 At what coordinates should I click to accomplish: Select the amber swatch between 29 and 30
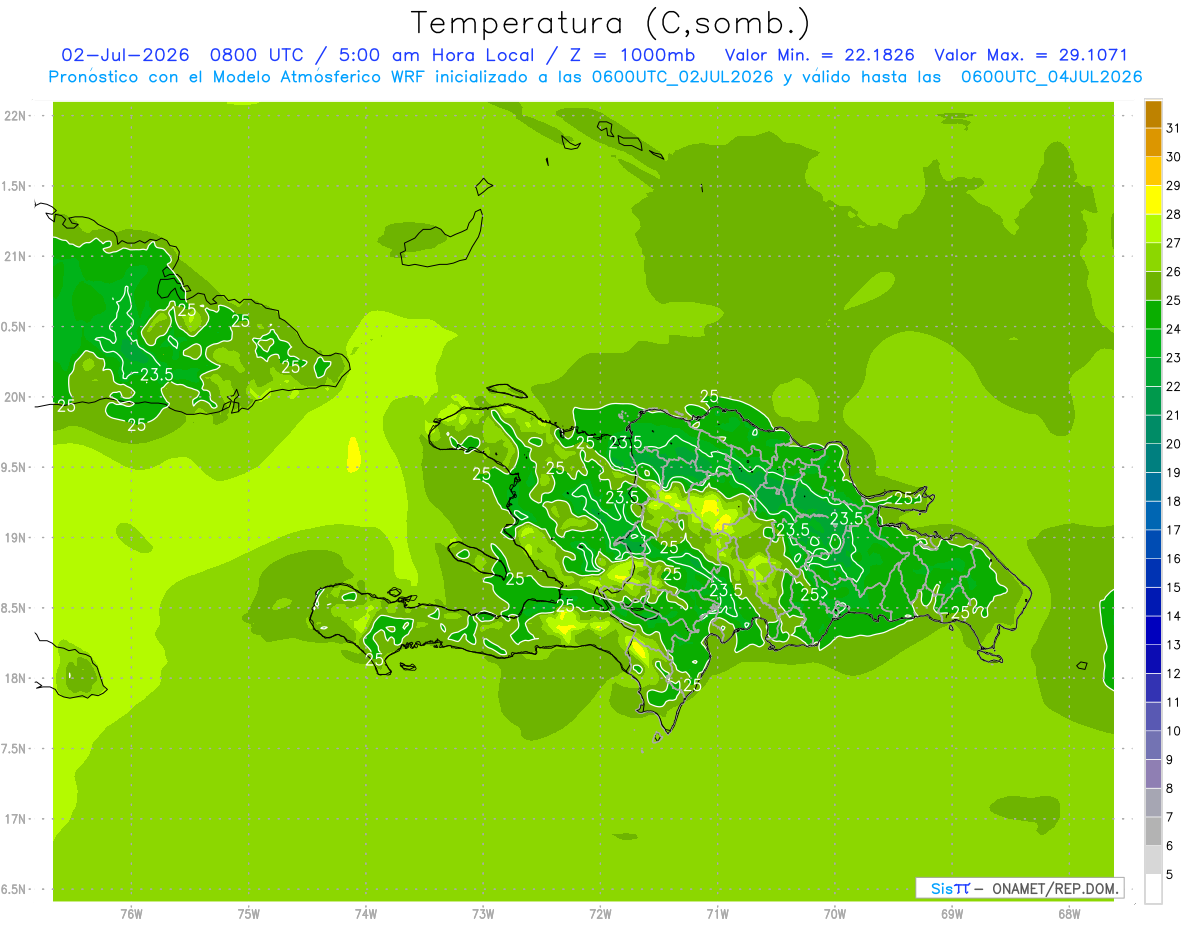pos(1153,171)
